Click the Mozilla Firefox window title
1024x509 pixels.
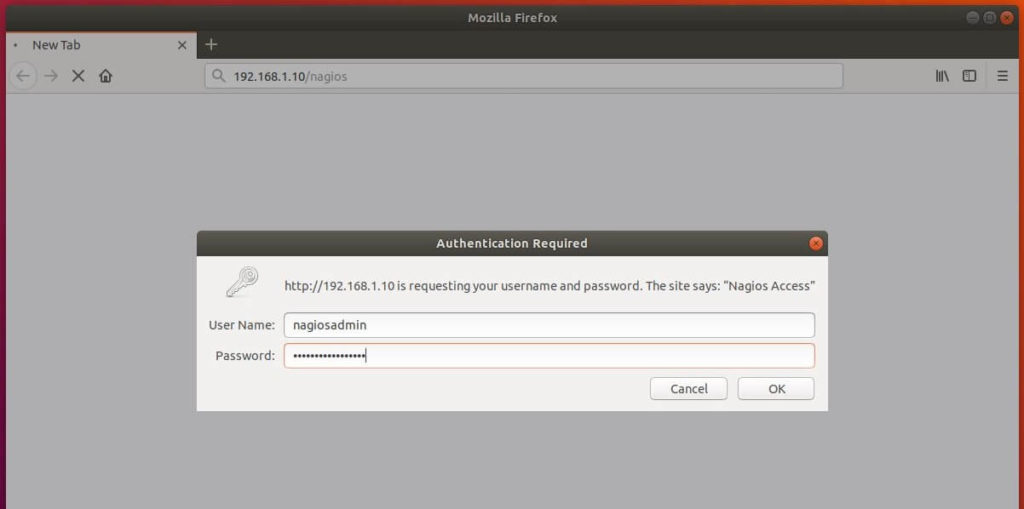pyautogui.click(x=512, y=18)
